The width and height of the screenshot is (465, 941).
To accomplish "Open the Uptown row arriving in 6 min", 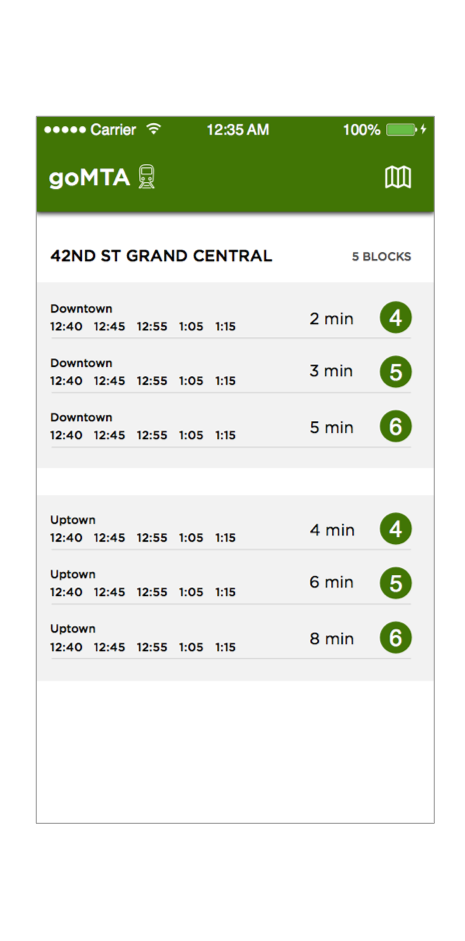I will [x=231, y=583].
